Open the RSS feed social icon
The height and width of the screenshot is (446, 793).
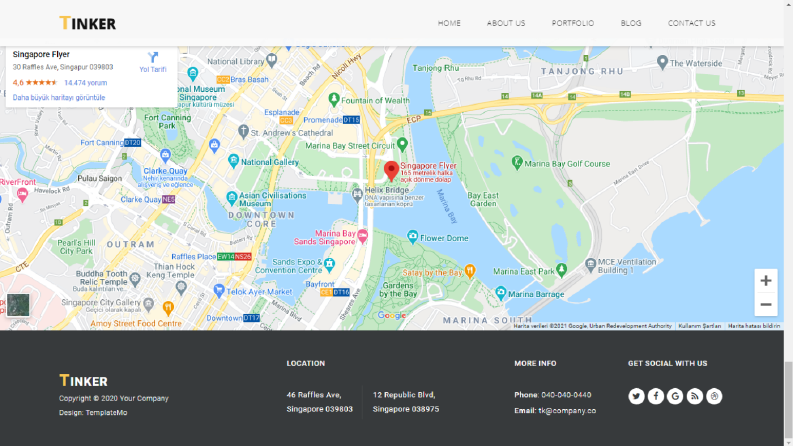[x=695, y=396]
